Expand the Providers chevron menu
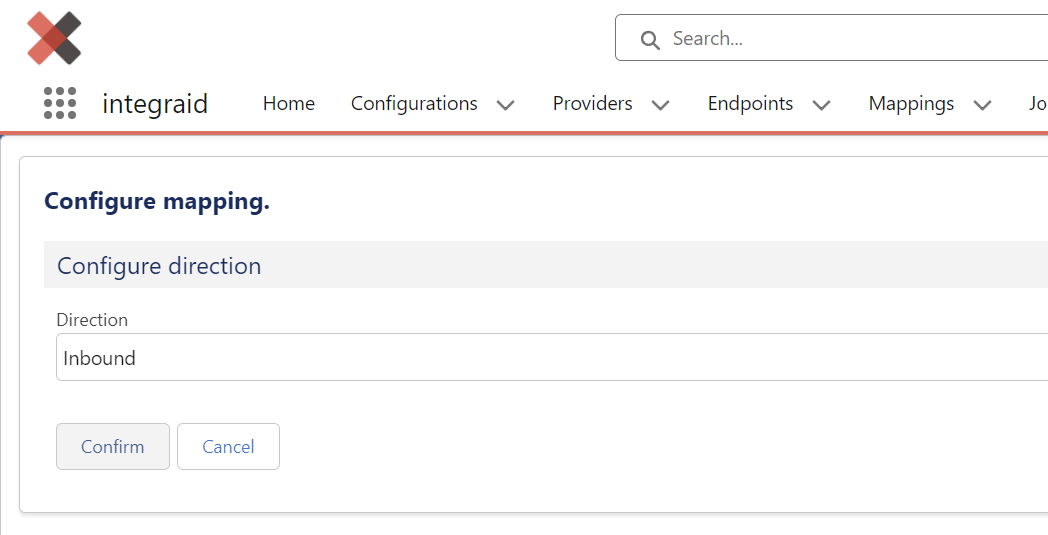This screenshot has height=535, width=1048. (660, 105)
